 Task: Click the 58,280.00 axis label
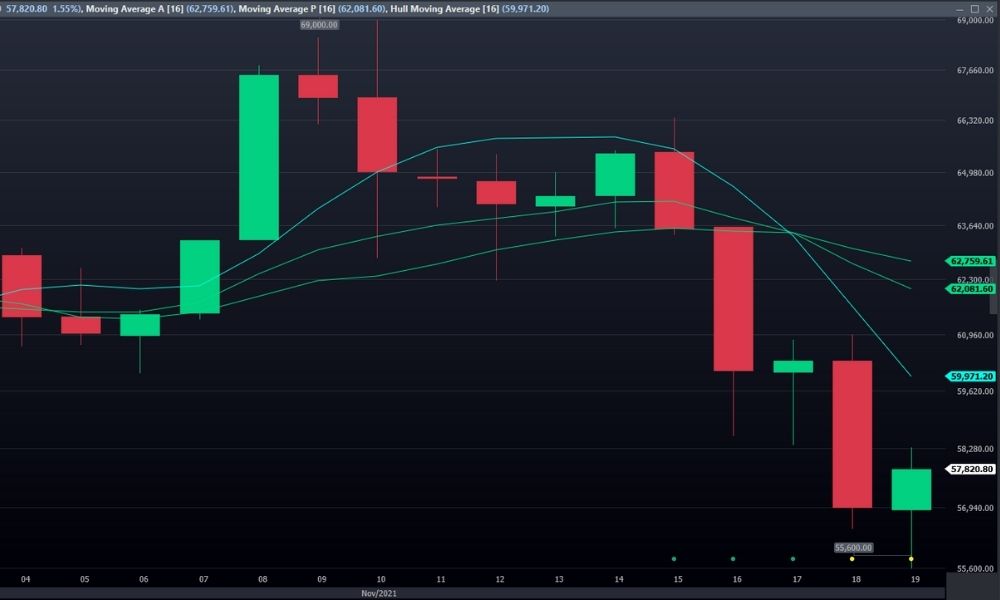pyautogui.click(x=975, y=449)
